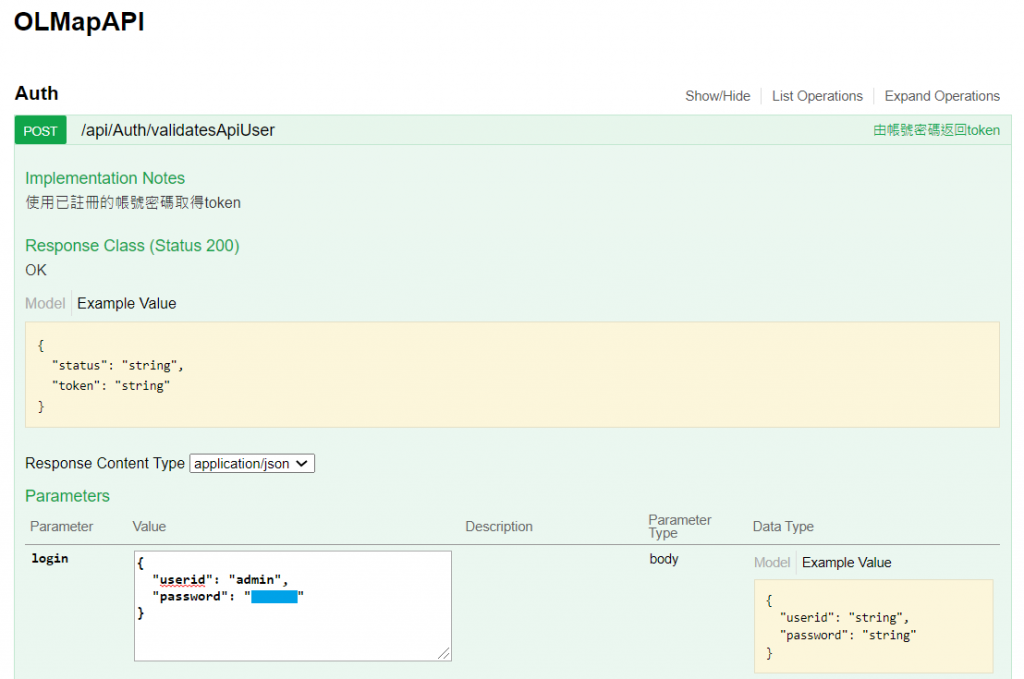Screen dimensions: 1024x679
Task: Select Example Value tab in Data Type column
Action: [846, 562]
